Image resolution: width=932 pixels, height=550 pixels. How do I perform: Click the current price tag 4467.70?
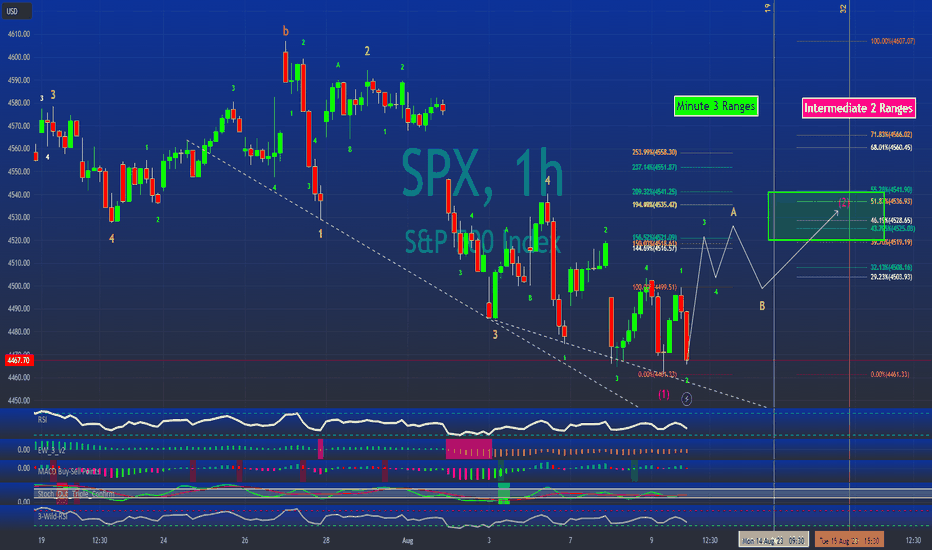click(19, 360)
